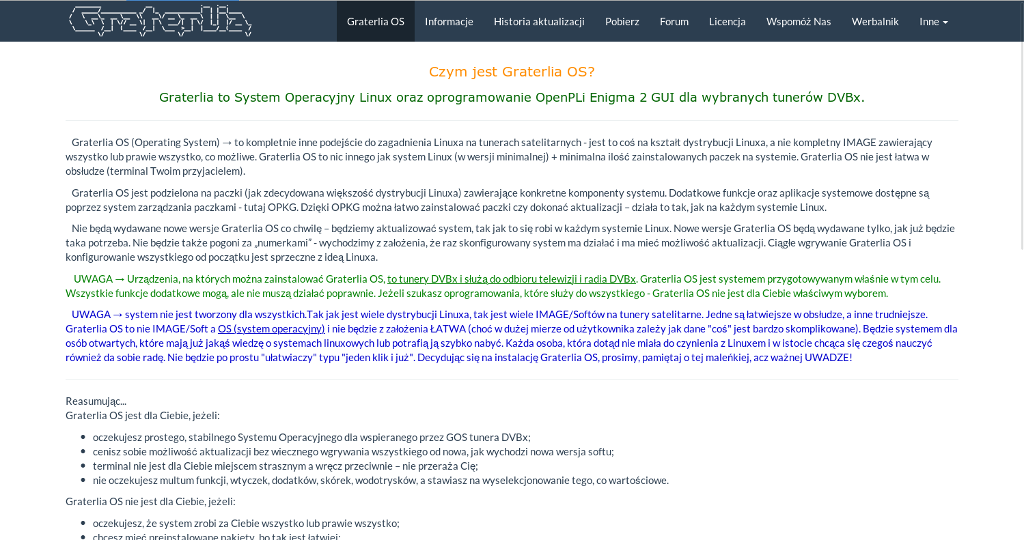Click the green subtitle 'Graterlia to System Operacyjny Linux'
The width and height of the screenshot is (1024, 540).
(511, 97)
